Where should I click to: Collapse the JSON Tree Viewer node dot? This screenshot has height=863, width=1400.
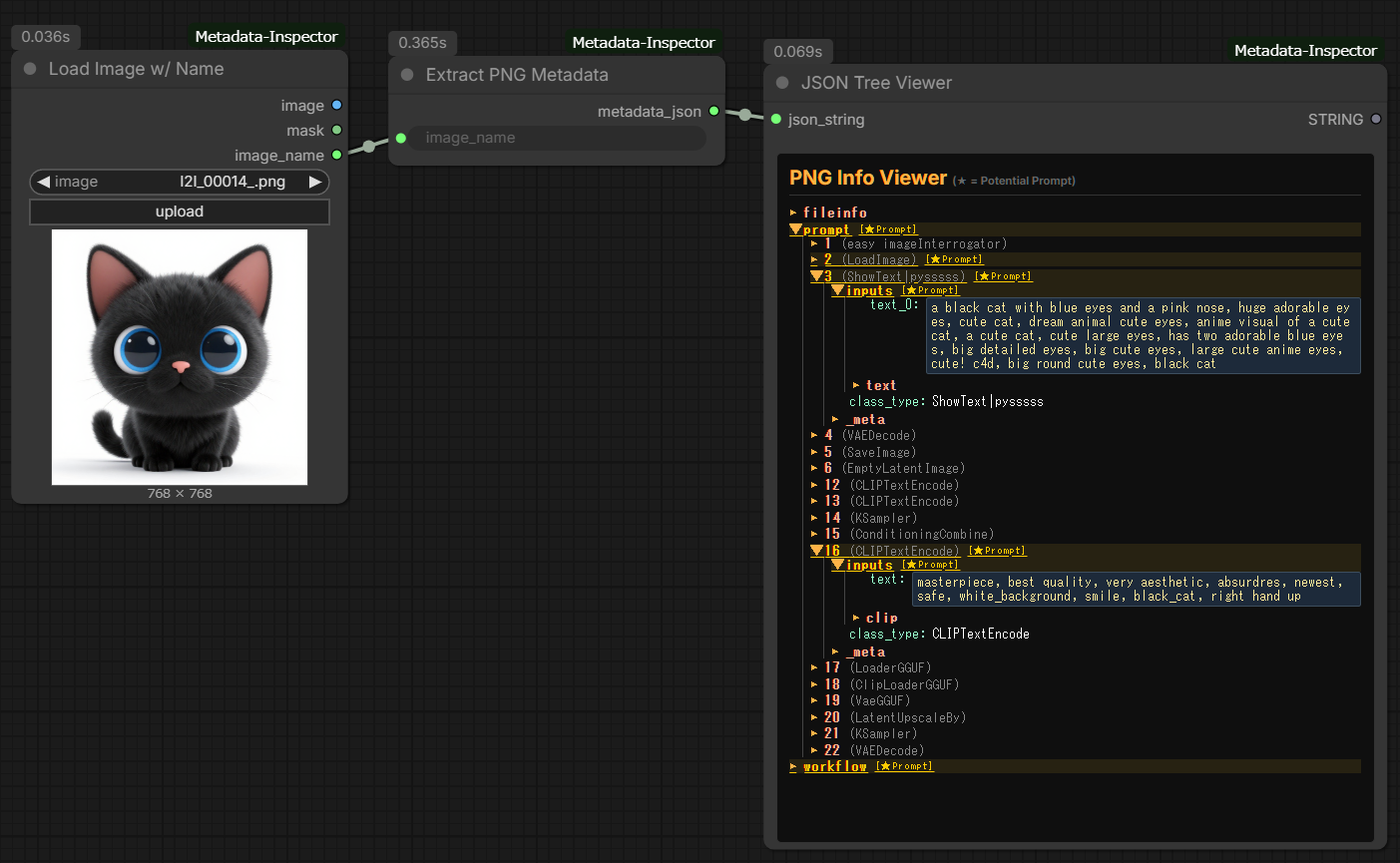(x=782, y=83)
